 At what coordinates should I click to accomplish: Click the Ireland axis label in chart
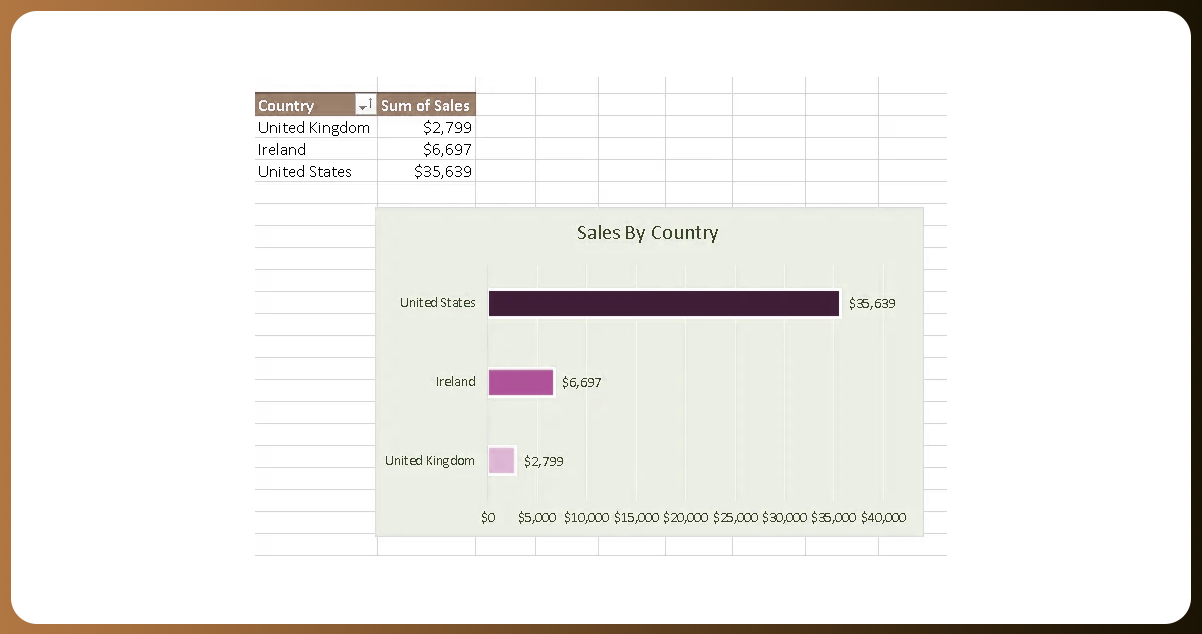click(455, 382)
